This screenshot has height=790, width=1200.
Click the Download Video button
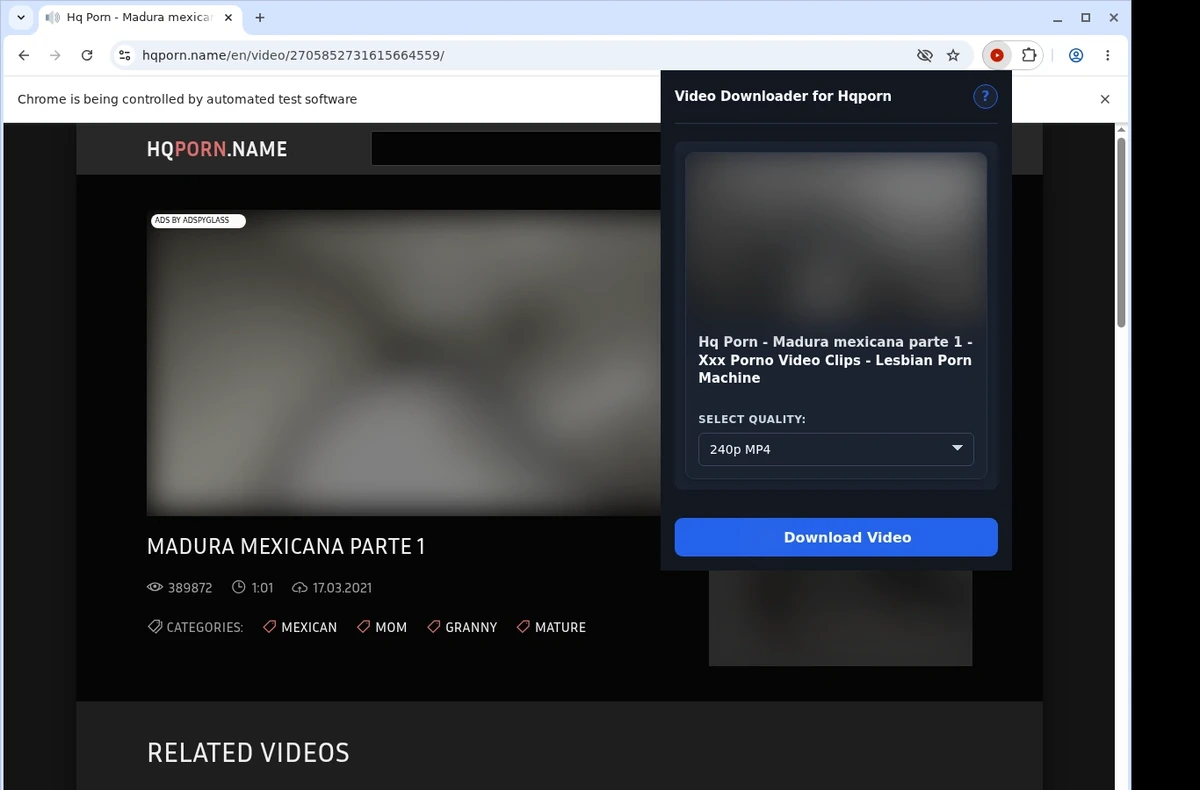click(836, 537)
